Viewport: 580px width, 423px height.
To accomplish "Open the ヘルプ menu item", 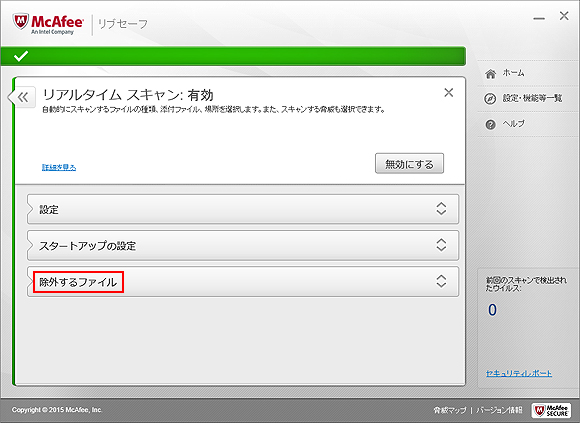I will click(x=513, y=123).
